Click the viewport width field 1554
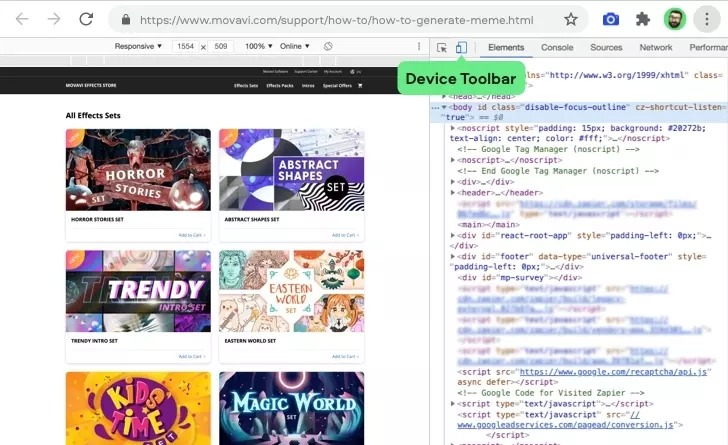 click(x=185, y=46)
